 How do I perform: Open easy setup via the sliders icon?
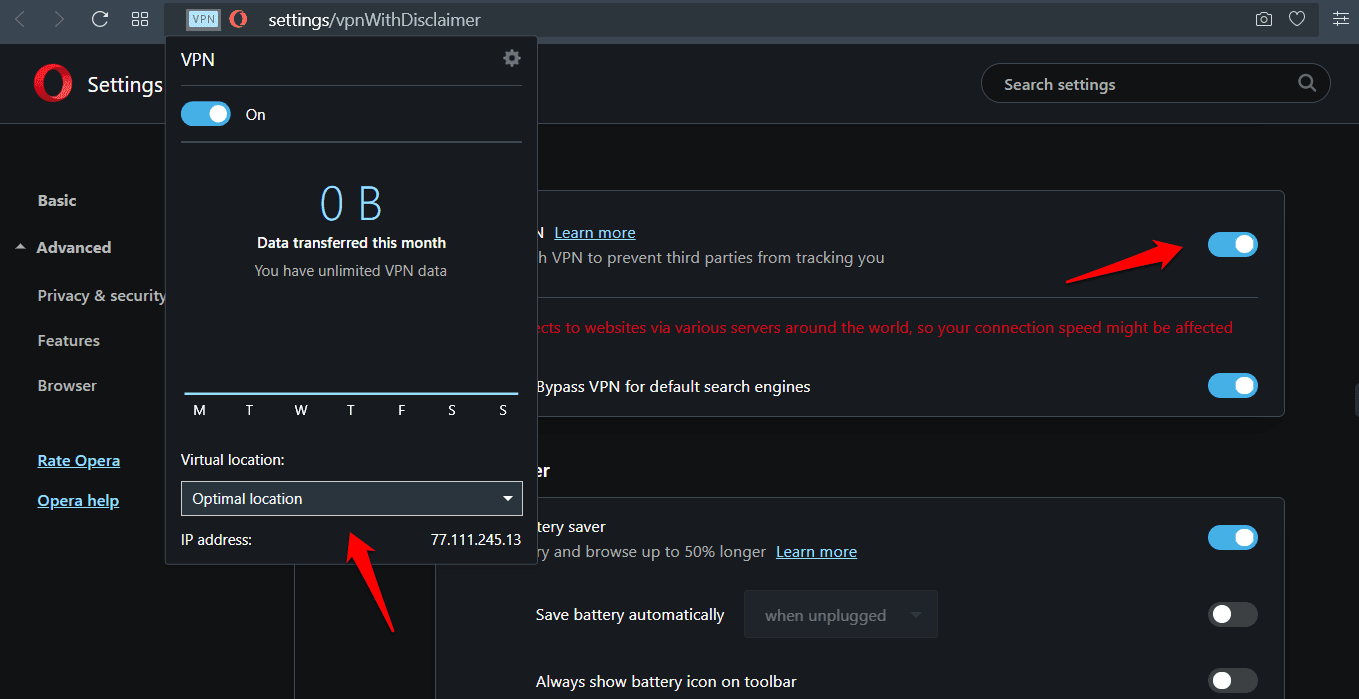(x=1340, y=18)
